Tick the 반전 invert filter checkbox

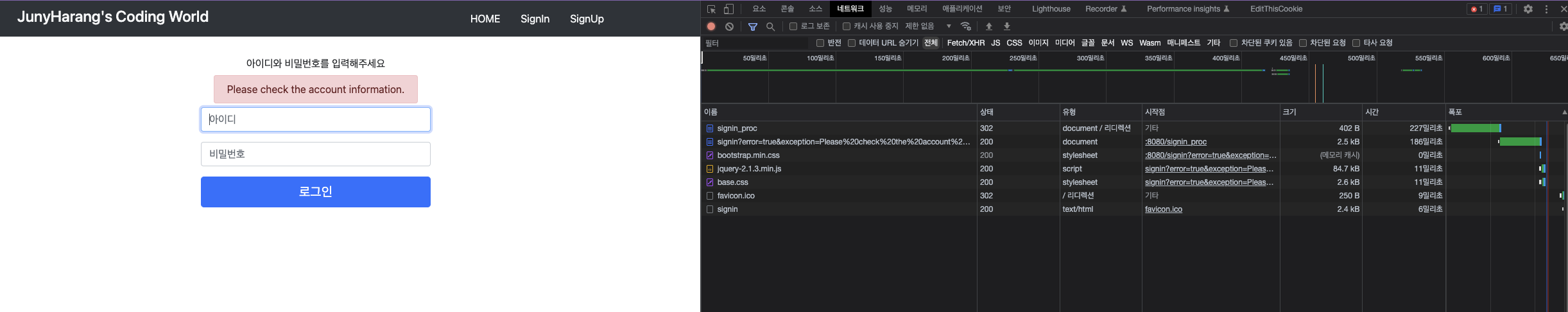tap(820, 43)
